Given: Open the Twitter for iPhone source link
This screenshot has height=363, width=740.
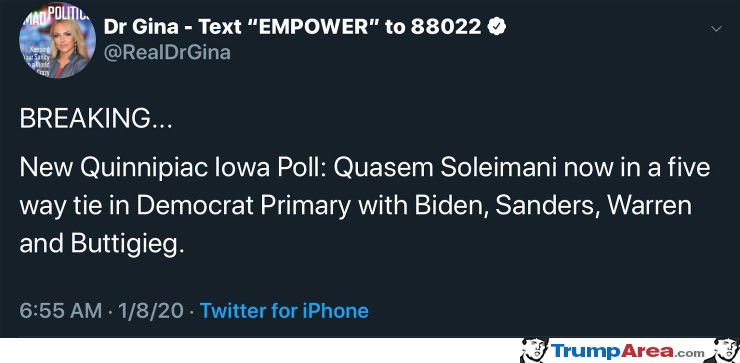Looking at the screenshot, I should 284,311.
